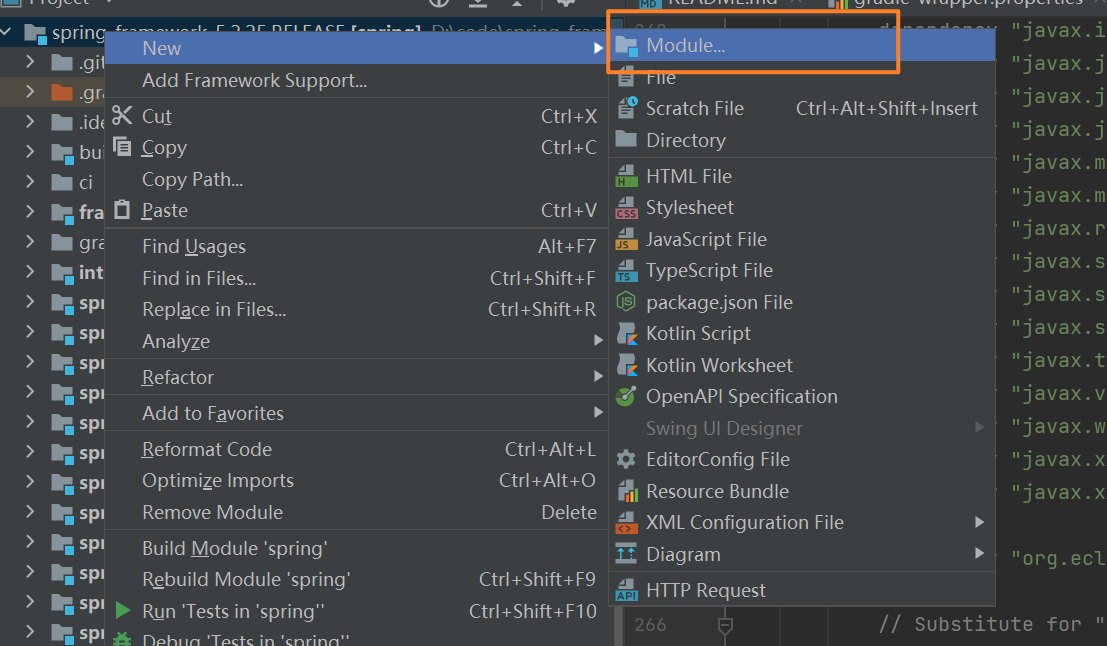Click the EditorConfig File gear icon

[627, 460]
